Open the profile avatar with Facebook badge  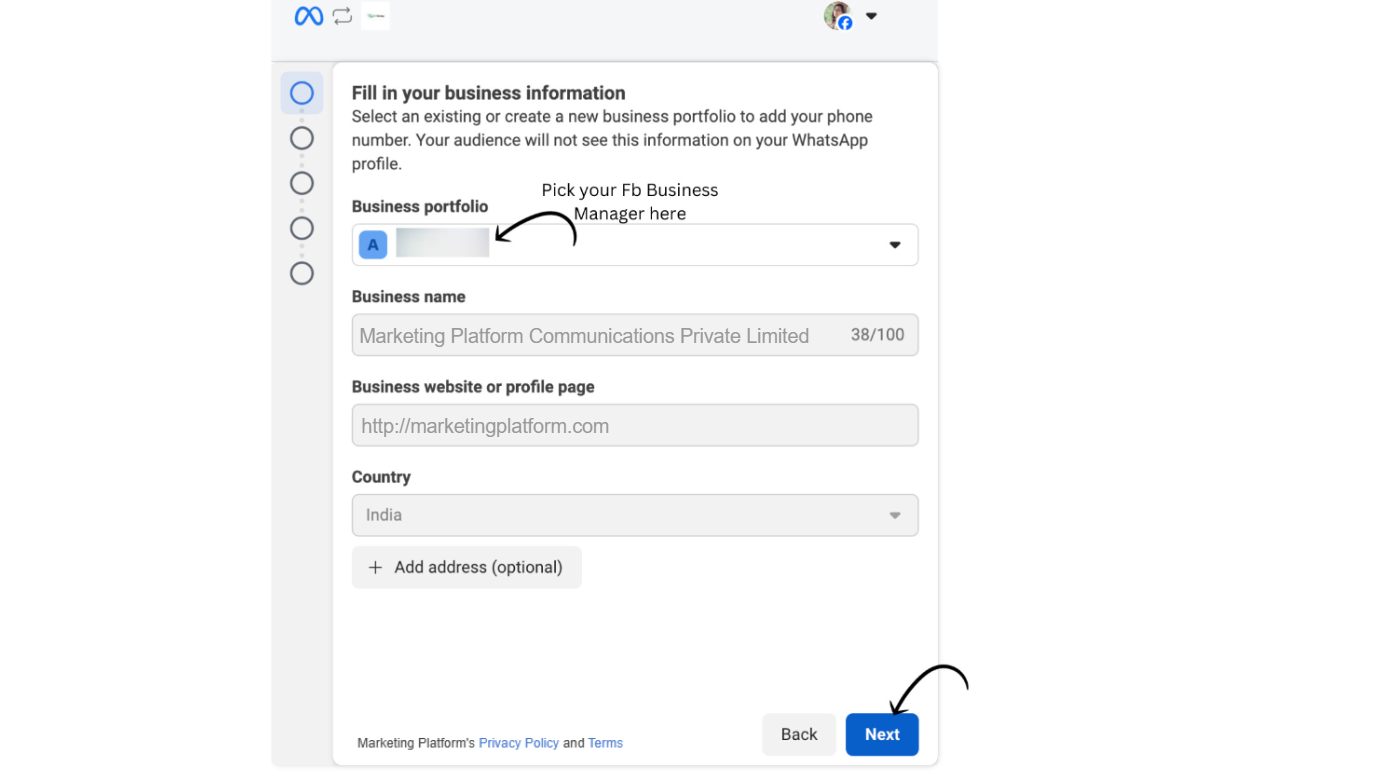pos(838,16)
